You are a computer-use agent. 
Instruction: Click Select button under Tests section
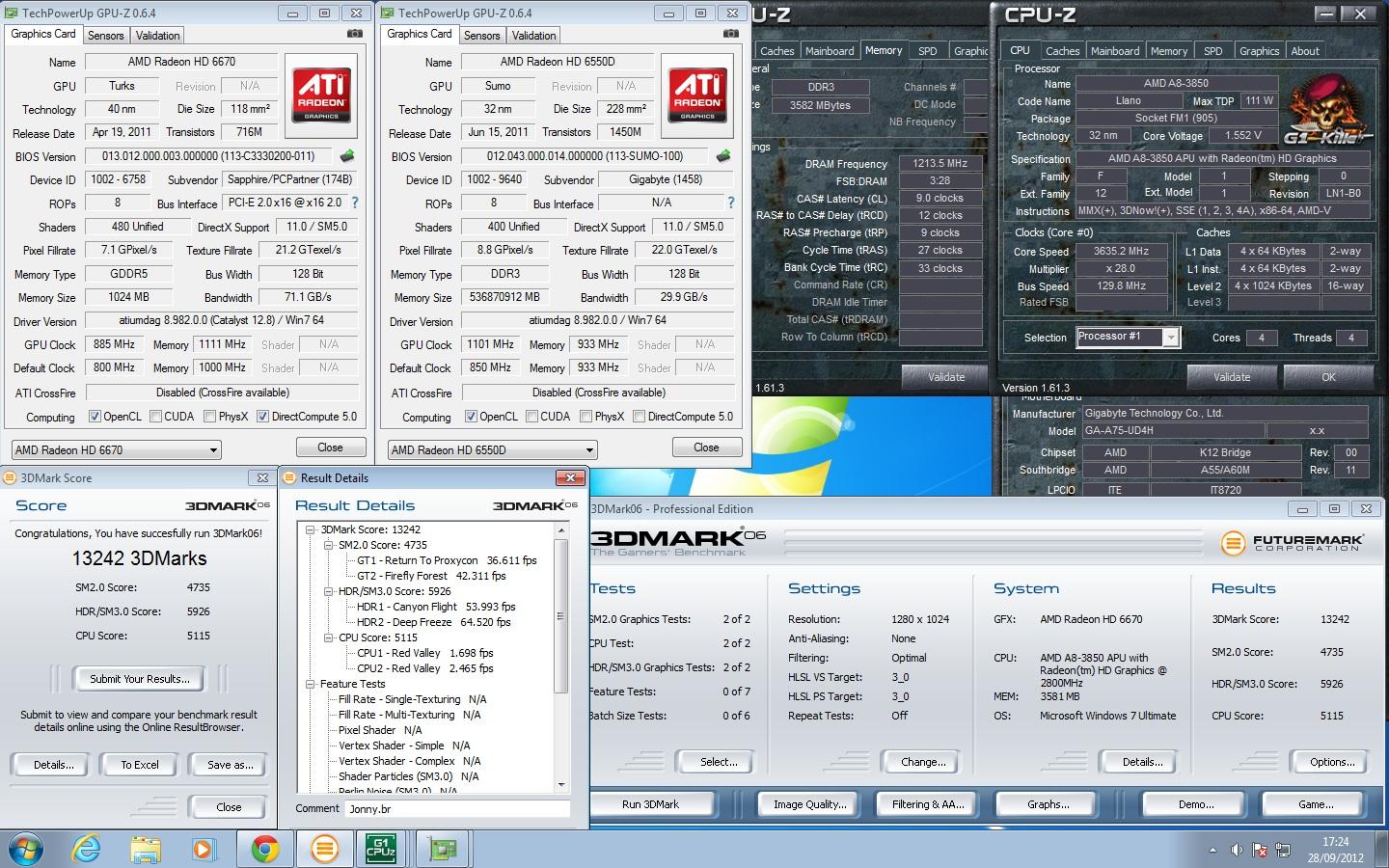click(719, 762)
